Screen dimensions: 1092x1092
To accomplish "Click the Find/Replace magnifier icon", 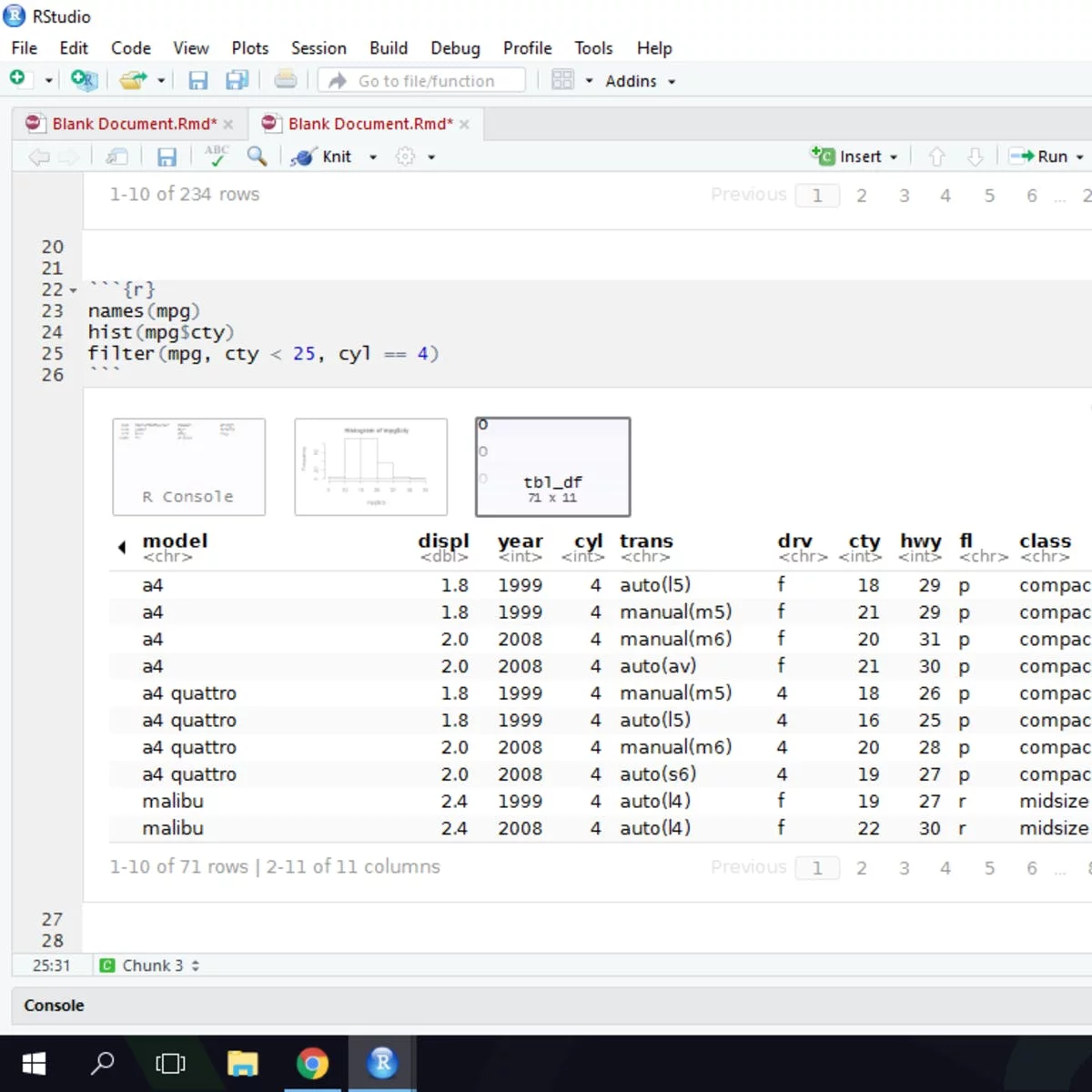I will pyautogui.click(x=257, y=157).
